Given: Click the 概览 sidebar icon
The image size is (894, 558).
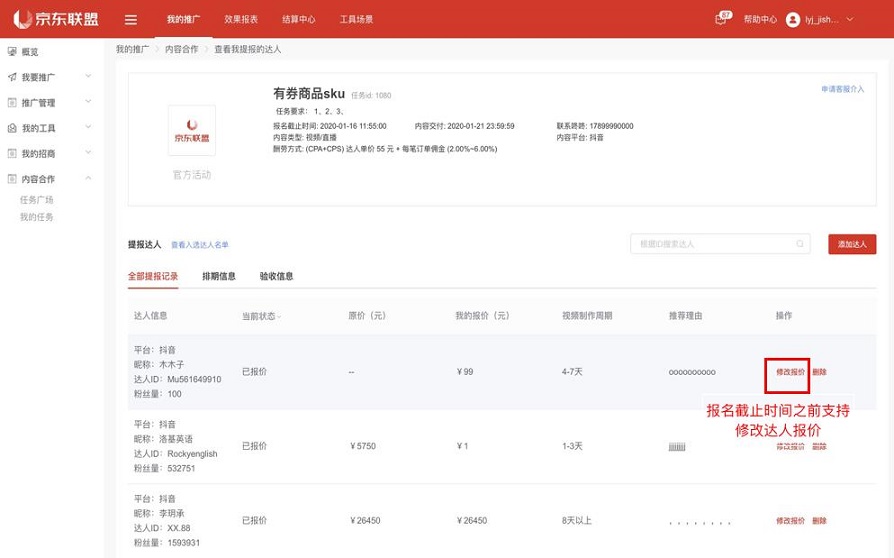Looking at the screenshot, I should (x=12, y=51).
